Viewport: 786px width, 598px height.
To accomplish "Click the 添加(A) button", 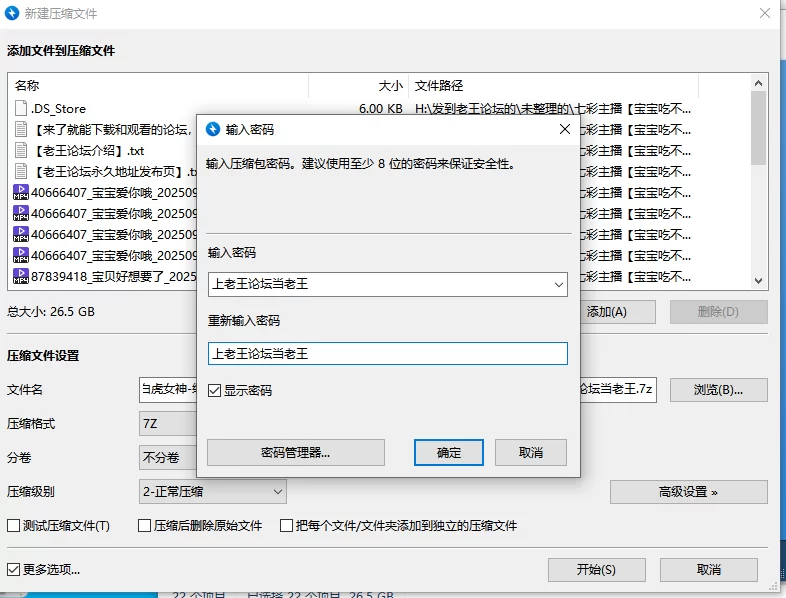I will (618, 312).
